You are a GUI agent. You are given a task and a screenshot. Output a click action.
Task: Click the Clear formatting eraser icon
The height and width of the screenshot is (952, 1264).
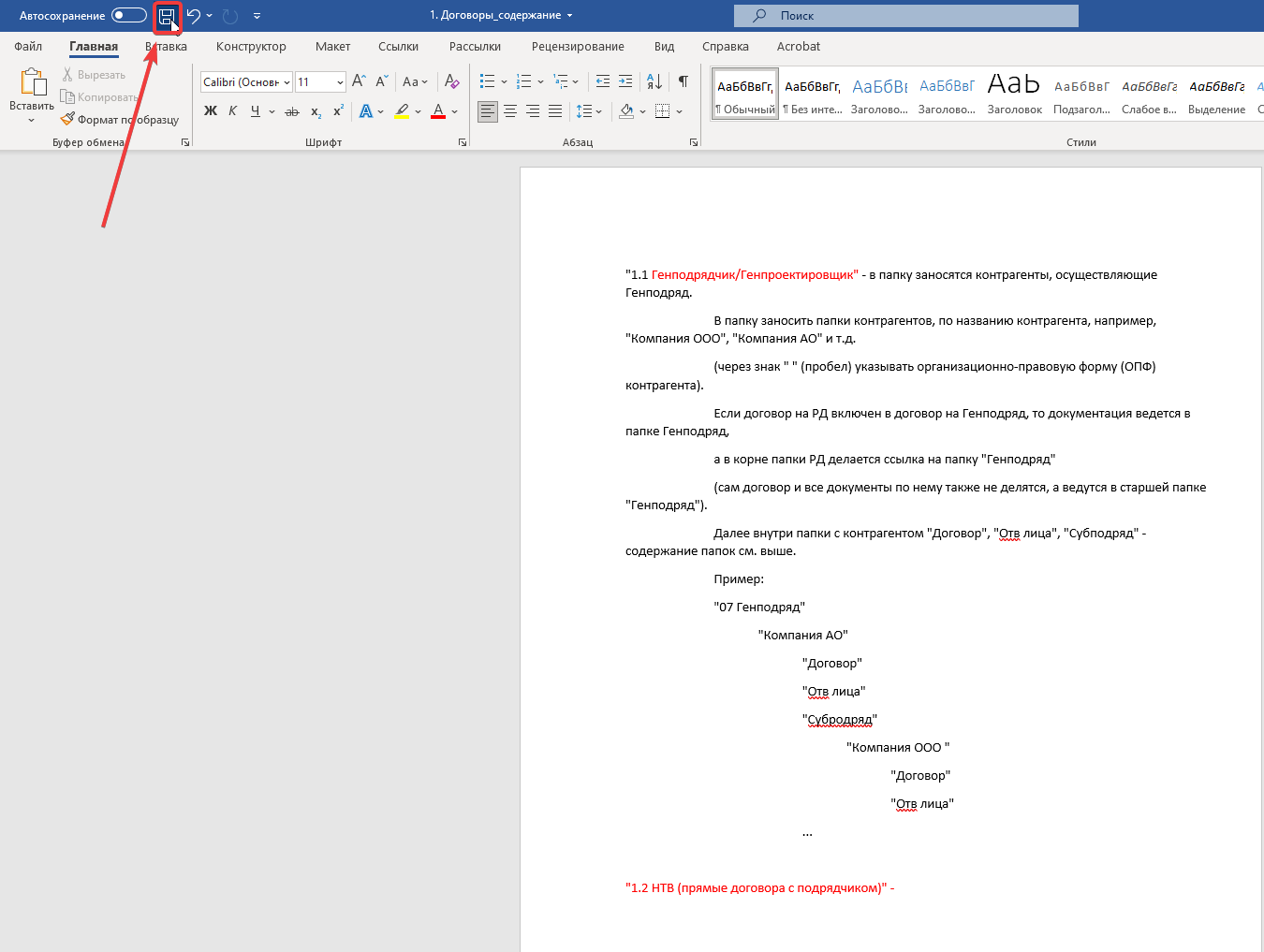coord(451,82)
